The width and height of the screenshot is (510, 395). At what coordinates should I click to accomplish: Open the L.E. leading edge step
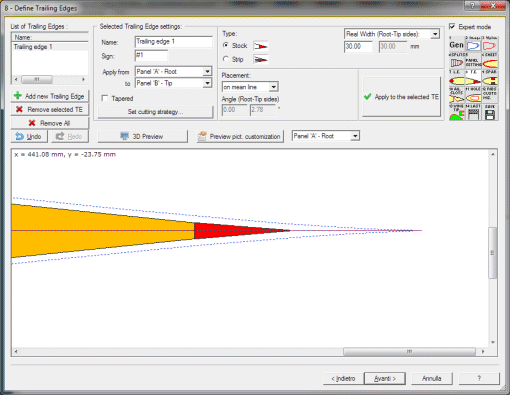pyautogui.click(x=457, y=78)
